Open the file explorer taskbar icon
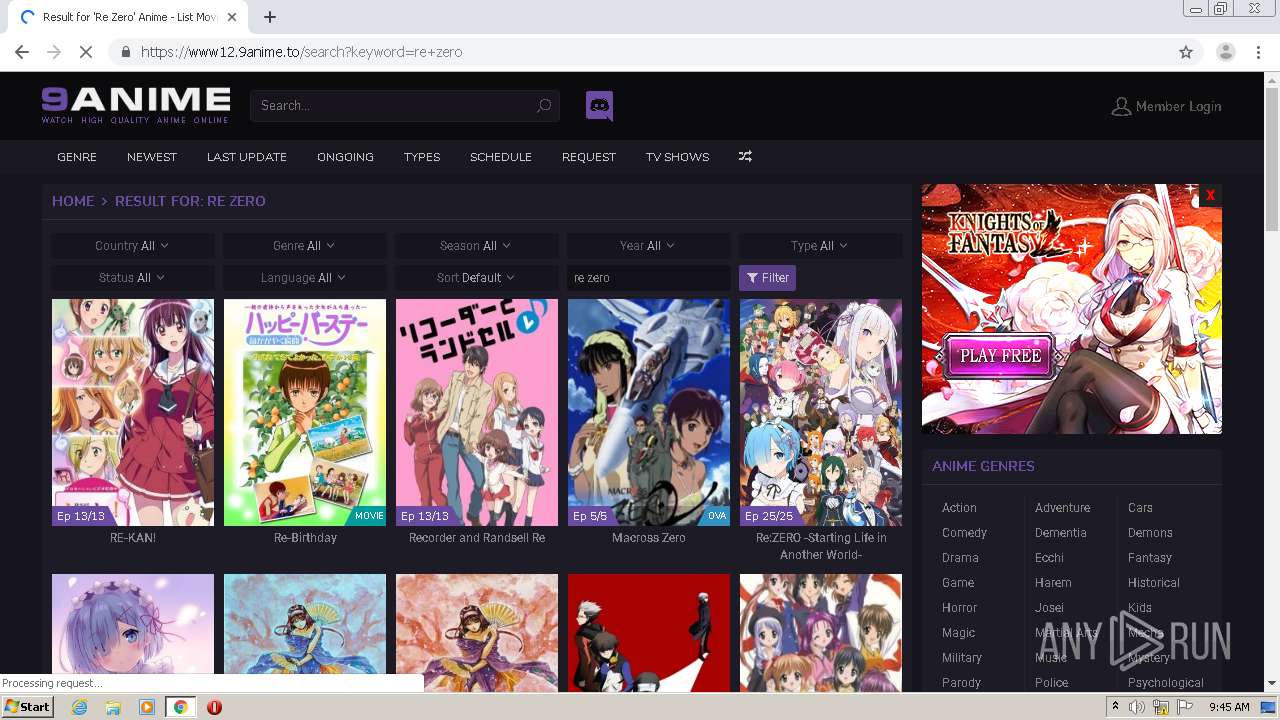The width and height of the screenshot is (1280, 720). click(113, 707)
